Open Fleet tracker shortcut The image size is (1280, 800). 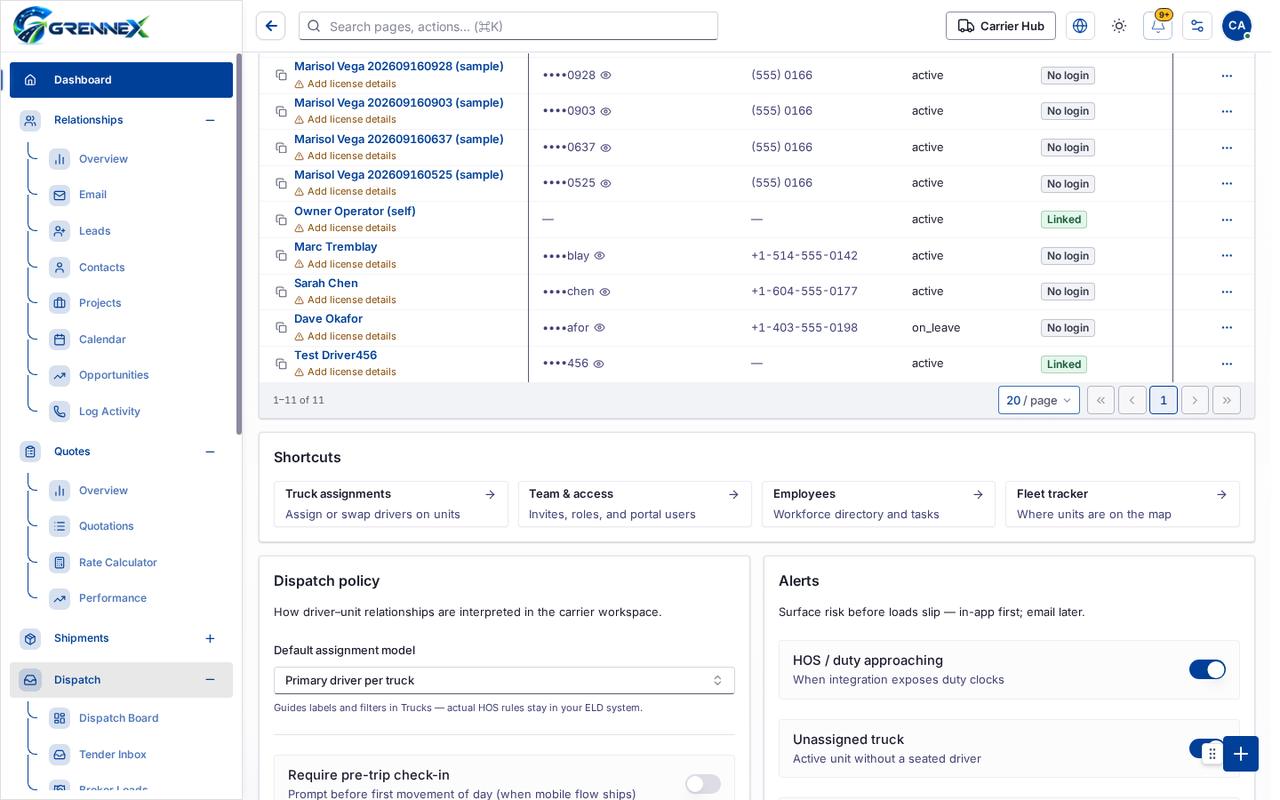[1122, 504]
